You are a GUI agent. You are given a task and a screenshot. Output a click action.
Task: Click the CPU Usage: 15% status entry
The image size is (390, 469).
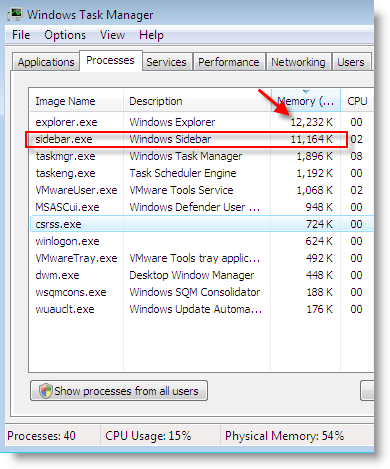(x=148, y=436)
